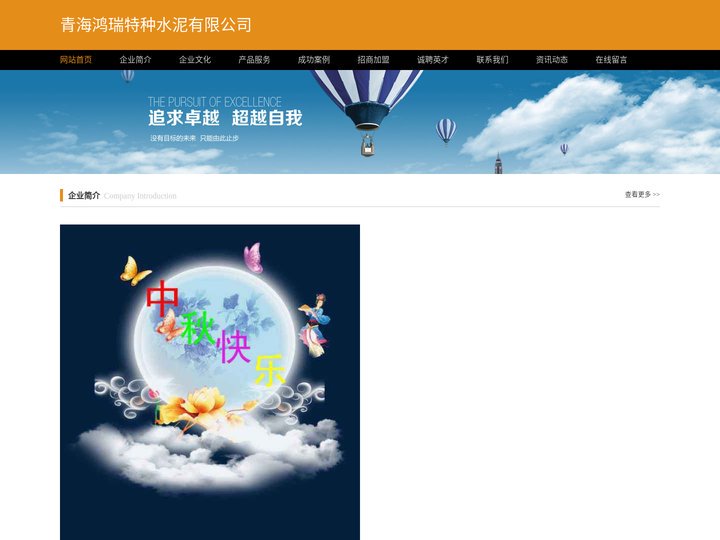Open 产品服务 page
The height and width of the screenshot is (540, 720).
tap(254, 60)
